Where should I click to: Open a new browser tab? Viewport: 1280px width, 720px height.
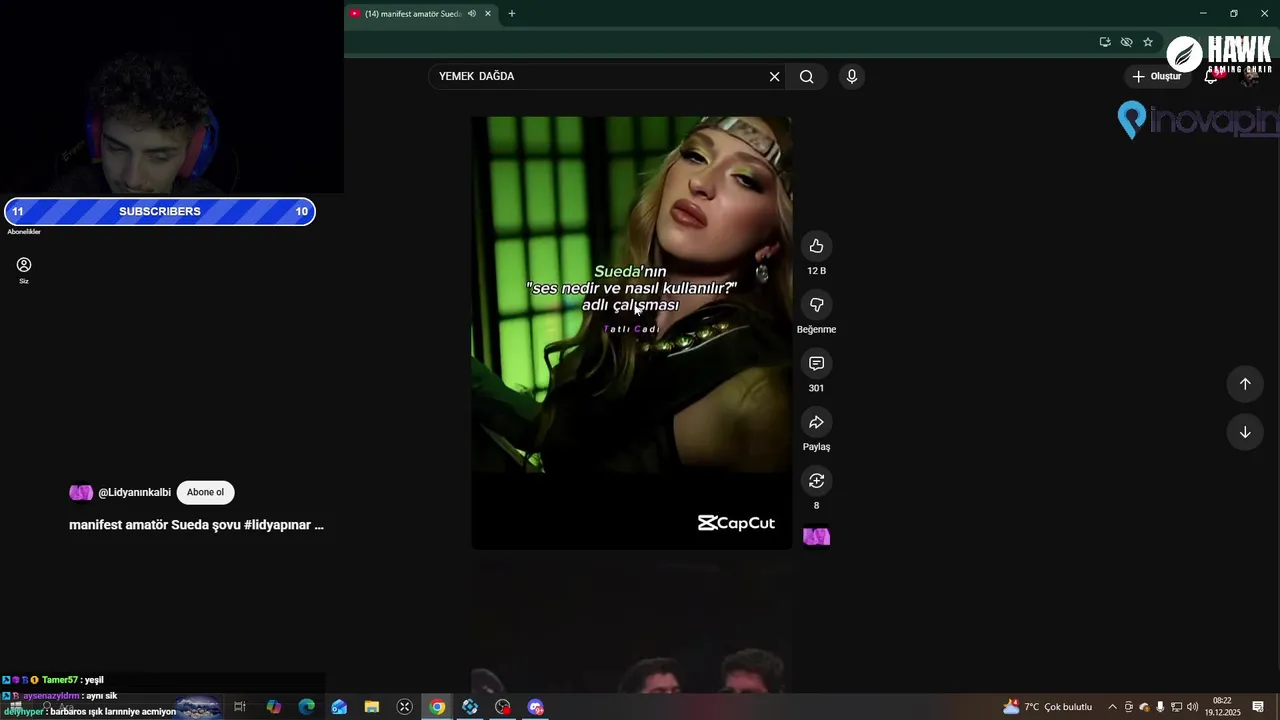coord(512,14)
